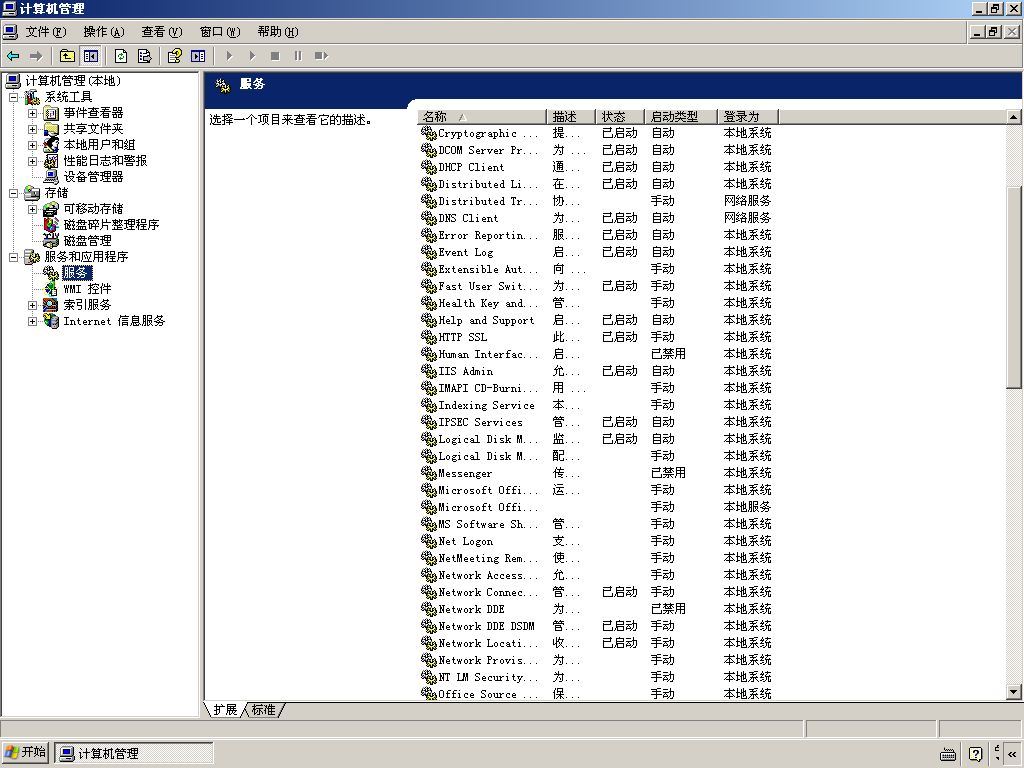
Task: Toggle the Show/Hide Console Tree icon
Action: pos(91,56)
